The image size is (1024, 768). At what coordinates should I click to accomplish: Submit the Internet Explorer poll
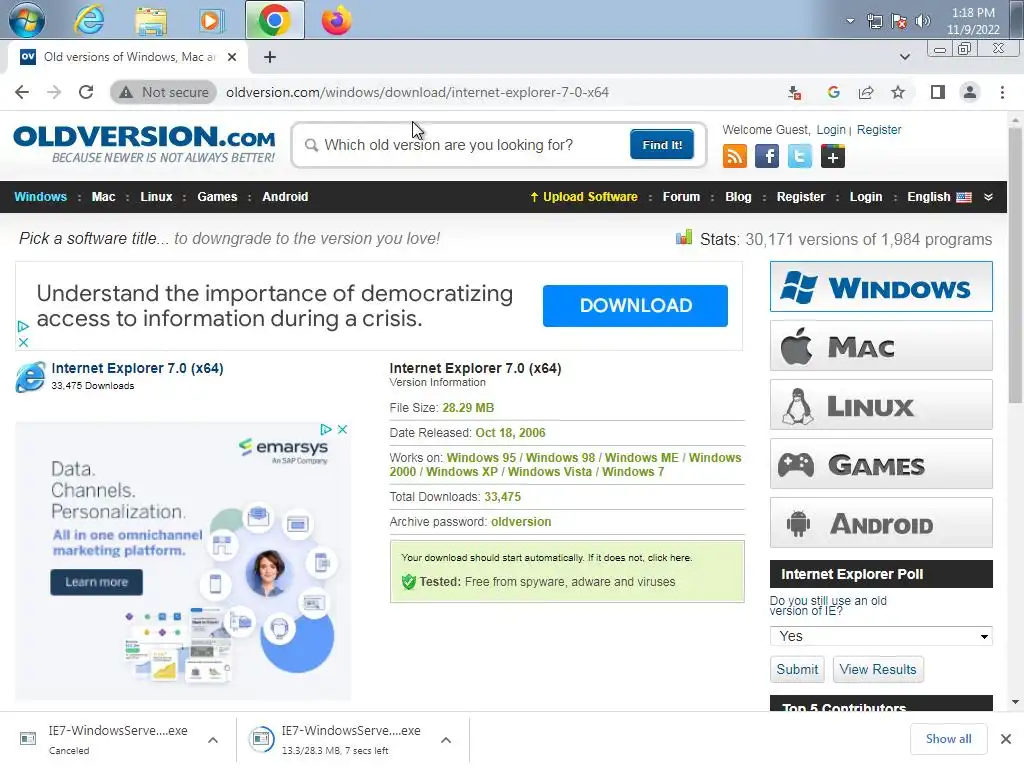pyautogui.click(x=797, y=669)
